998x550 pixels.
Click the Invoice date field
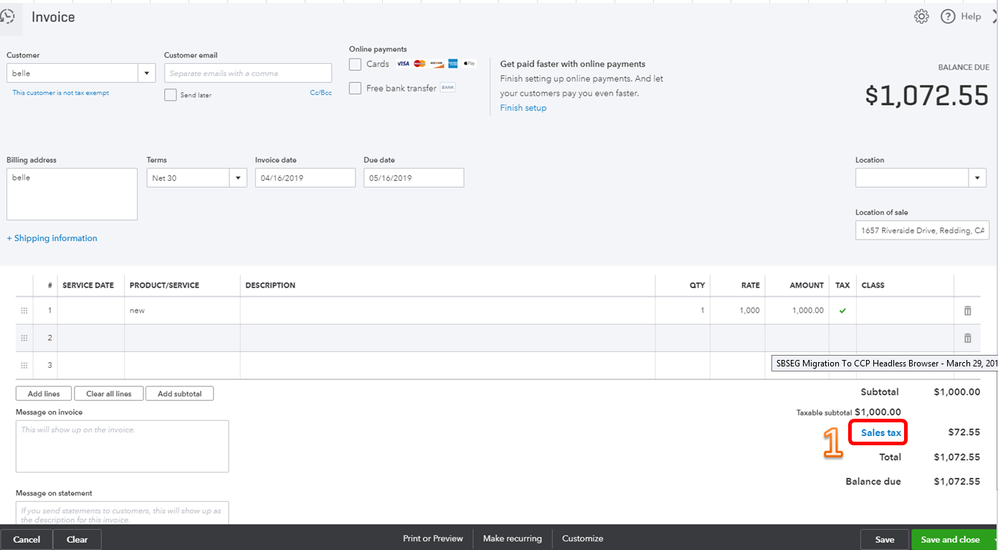click(x=306, y=178)
